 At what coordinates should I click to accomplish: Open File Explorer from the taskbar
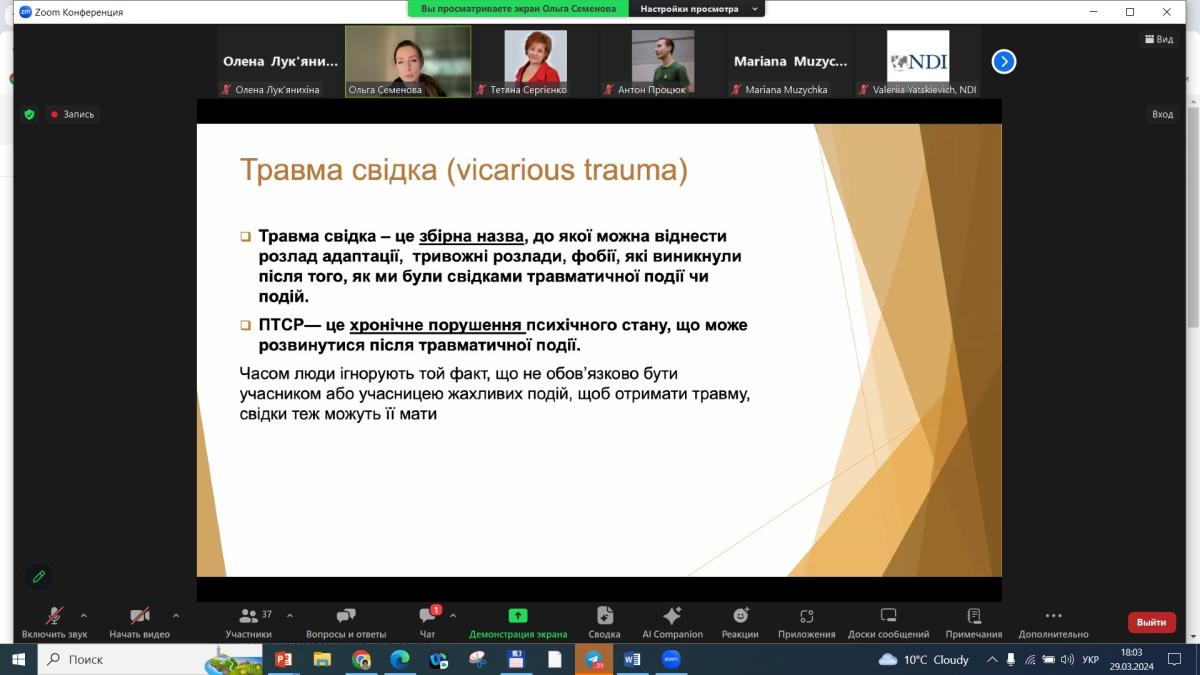pyautogui.click(x=322, y=659)
